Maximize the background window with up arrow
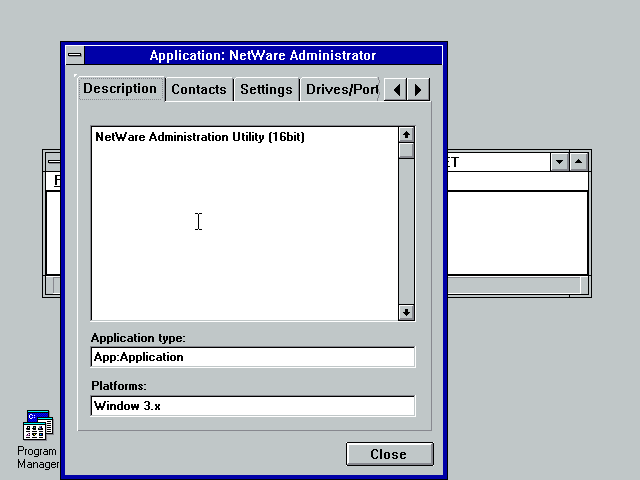The height and width of the screenshot is (480, 640). pyautogui.click(x=578, y=162)
